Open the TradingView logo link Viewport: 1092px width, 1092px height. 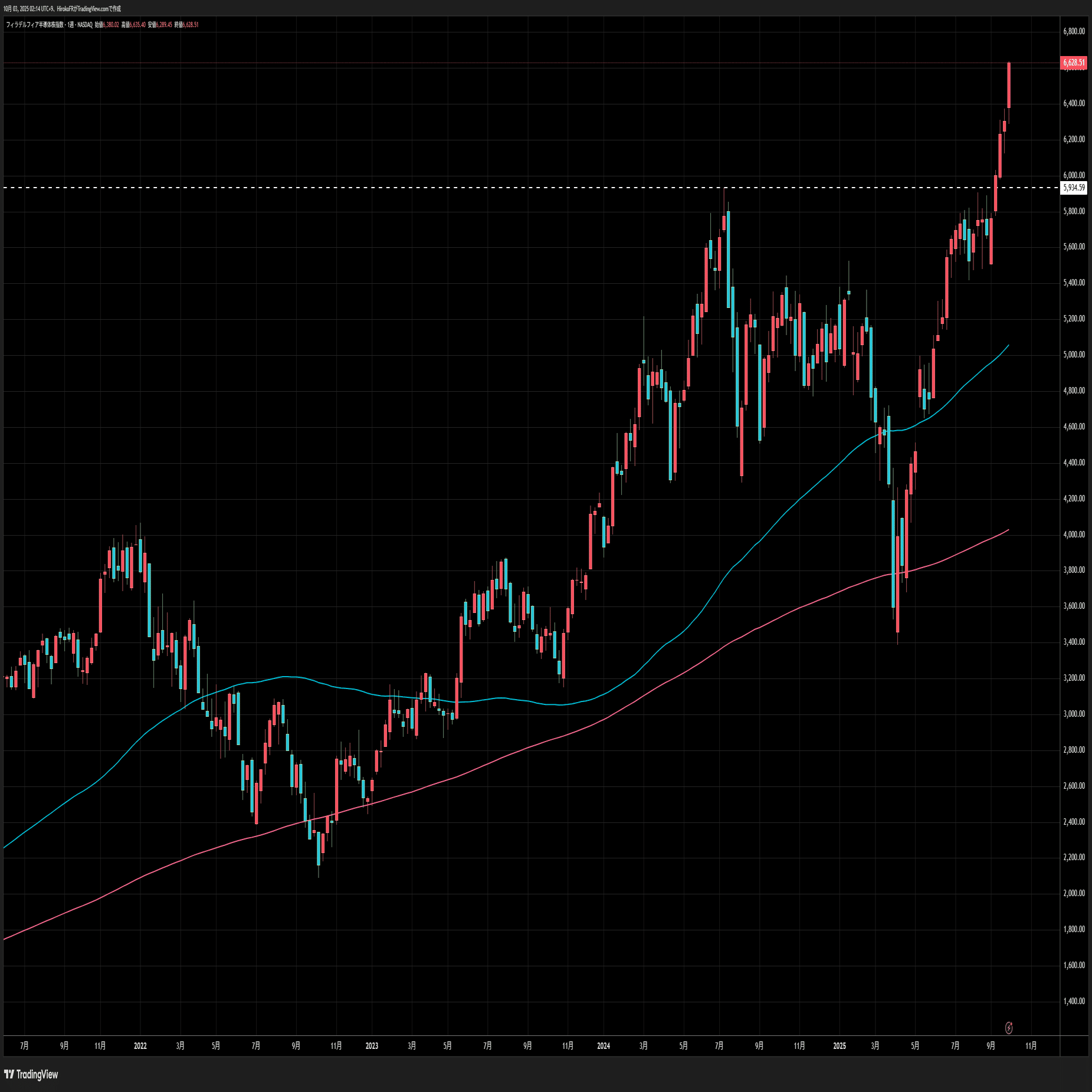31,1074
